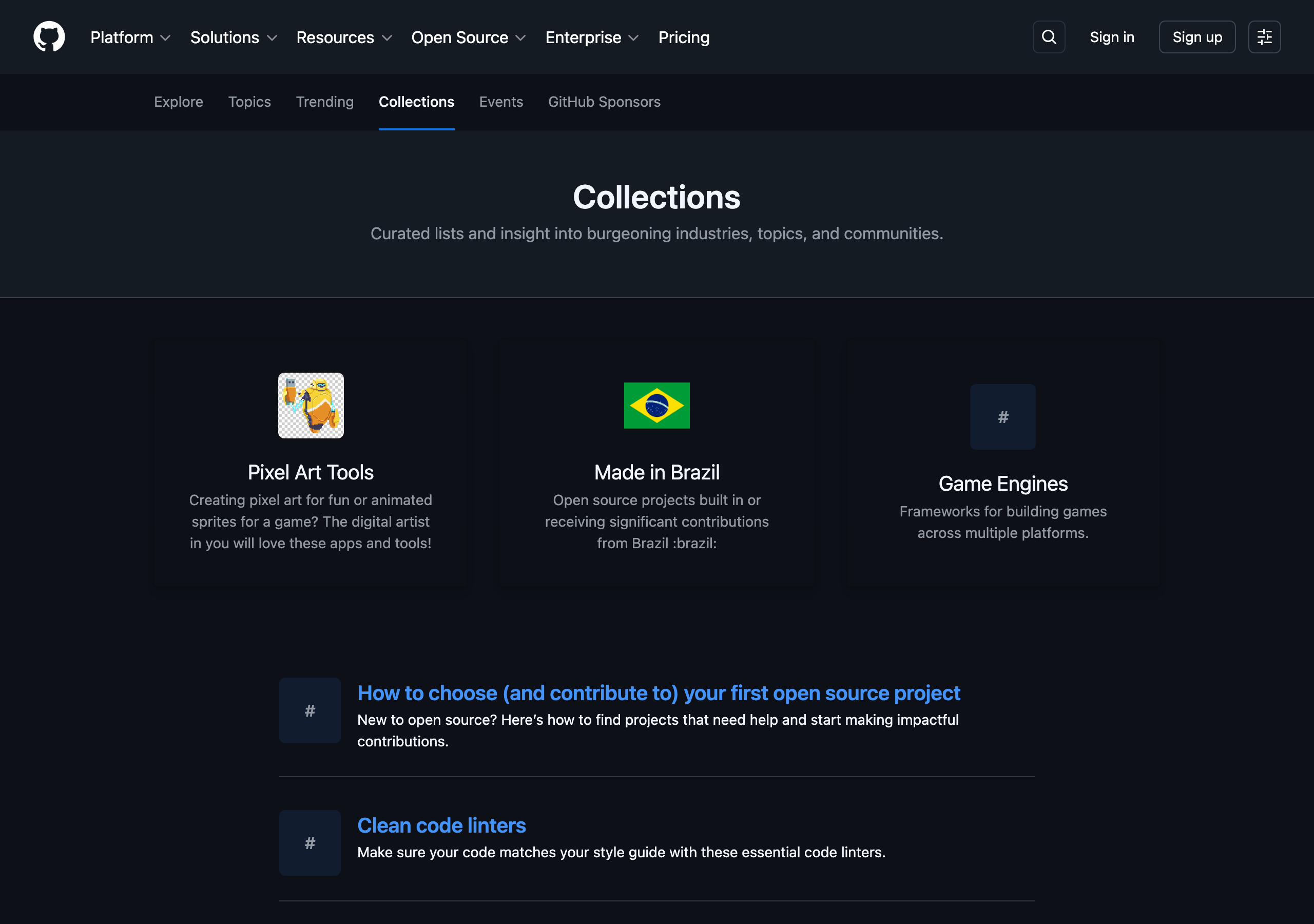Open the Brazil flag image

[656, 406]
